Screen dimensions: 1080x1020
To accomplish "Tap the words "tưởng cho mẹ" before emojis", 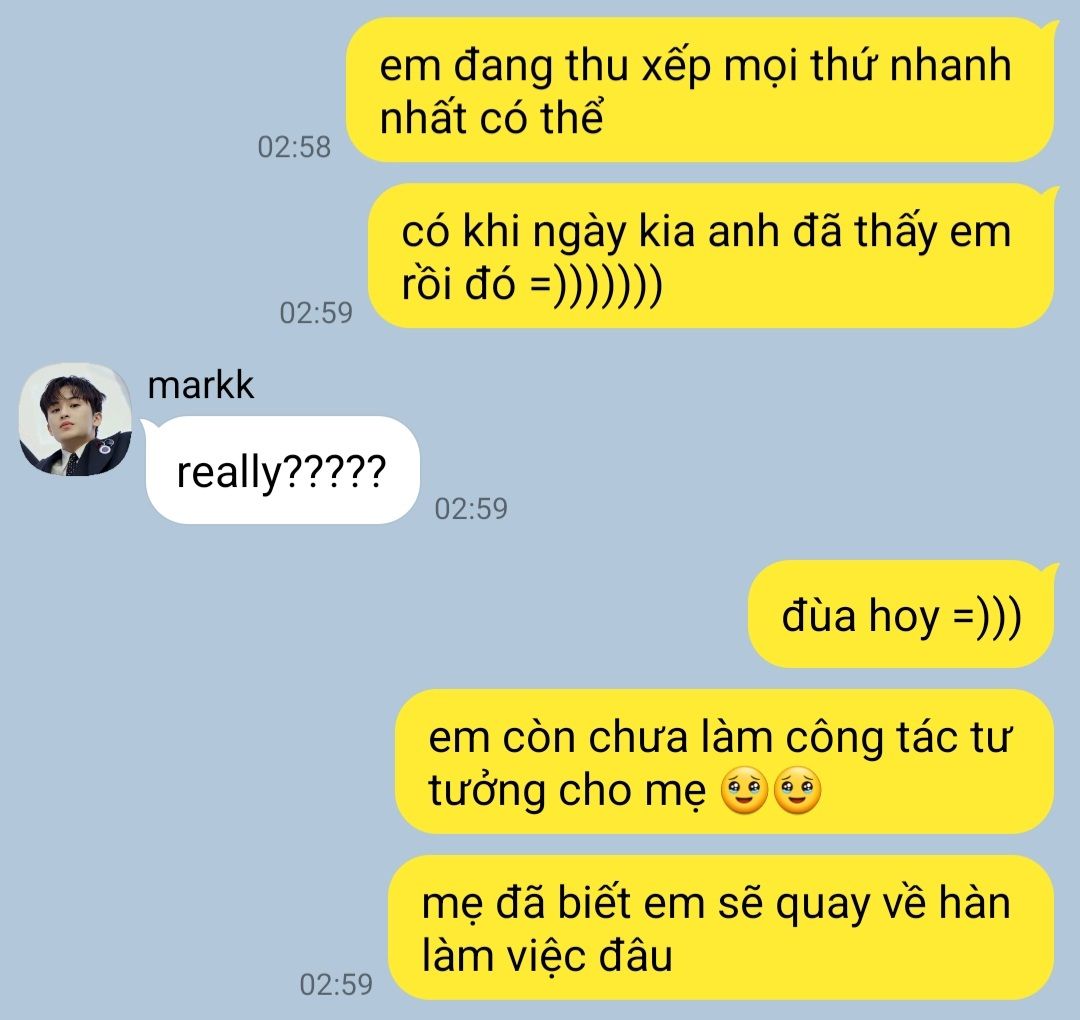I will pos(567,791).
